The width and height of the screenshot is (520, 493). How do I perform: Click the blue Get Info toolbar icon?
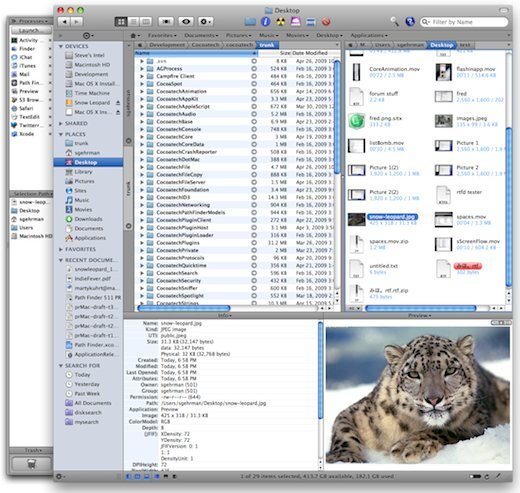[265, 22]
